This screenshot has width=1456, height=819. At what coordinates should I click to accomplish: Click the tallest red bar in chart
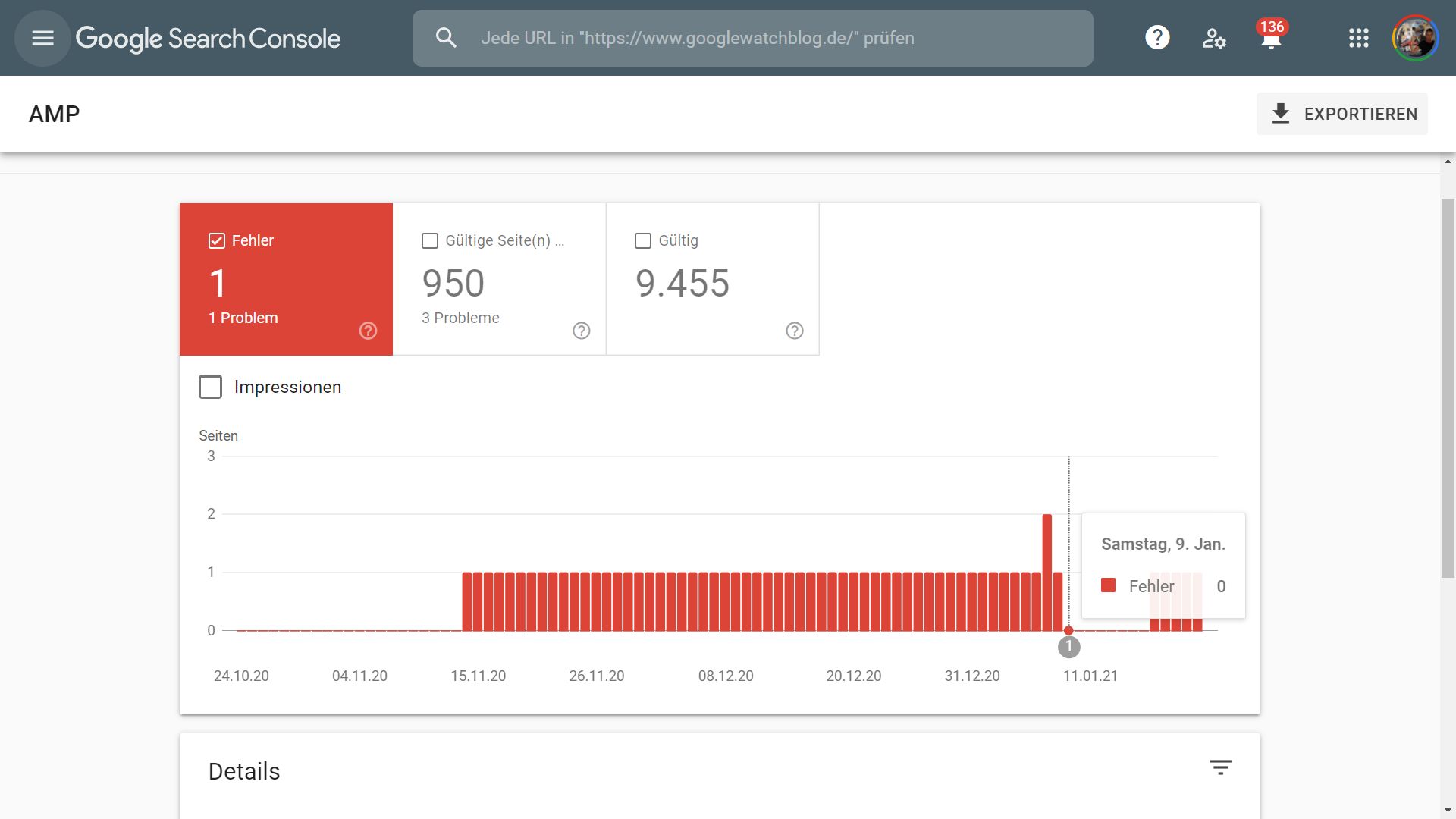(1046, 572)
